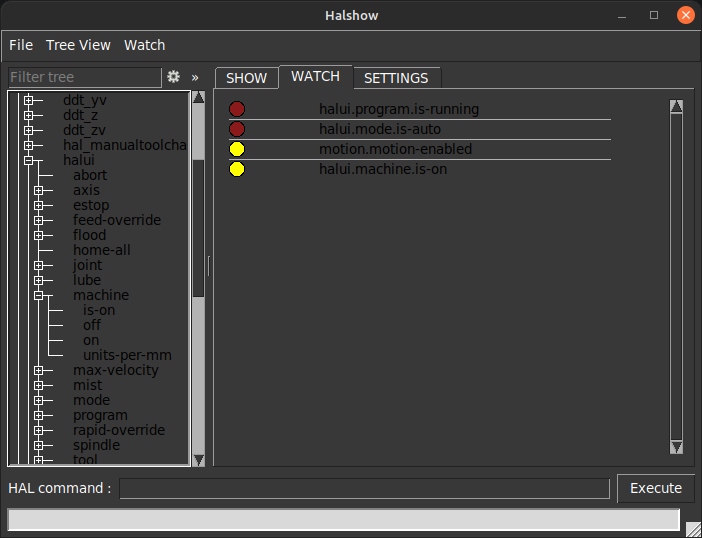Click the status output bar at bottom
Viewport: 702px width, 538px height.
pyautogui.click(x=344, y=520)
